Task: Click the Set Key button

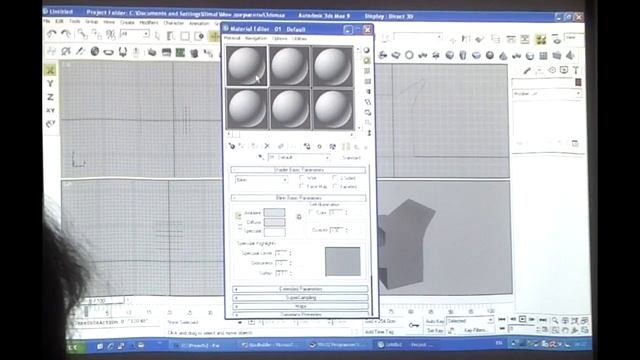Action: [435, 330]
